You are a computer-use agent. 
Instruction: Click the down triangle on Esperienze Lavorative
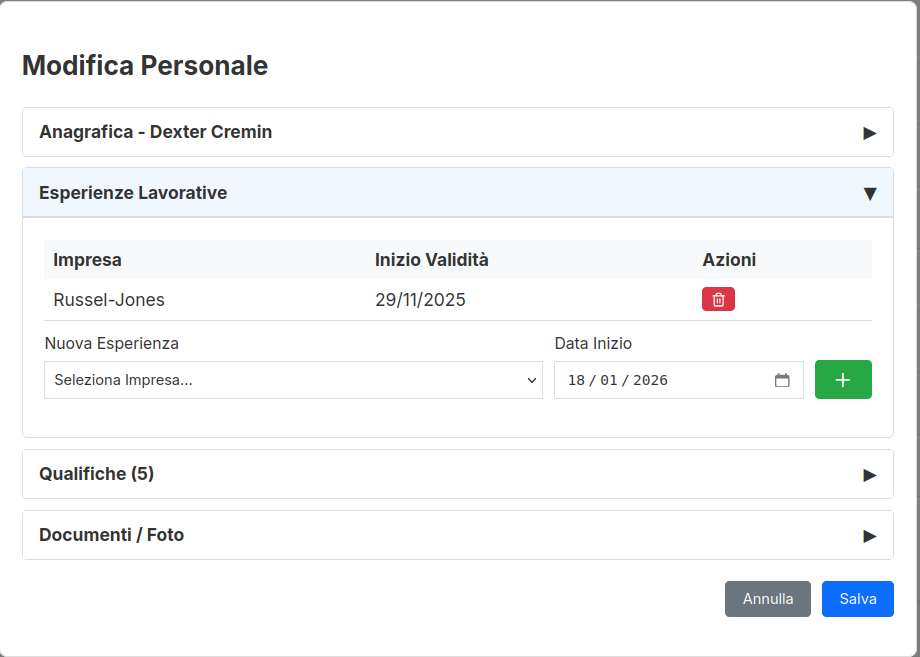(869, 194)
